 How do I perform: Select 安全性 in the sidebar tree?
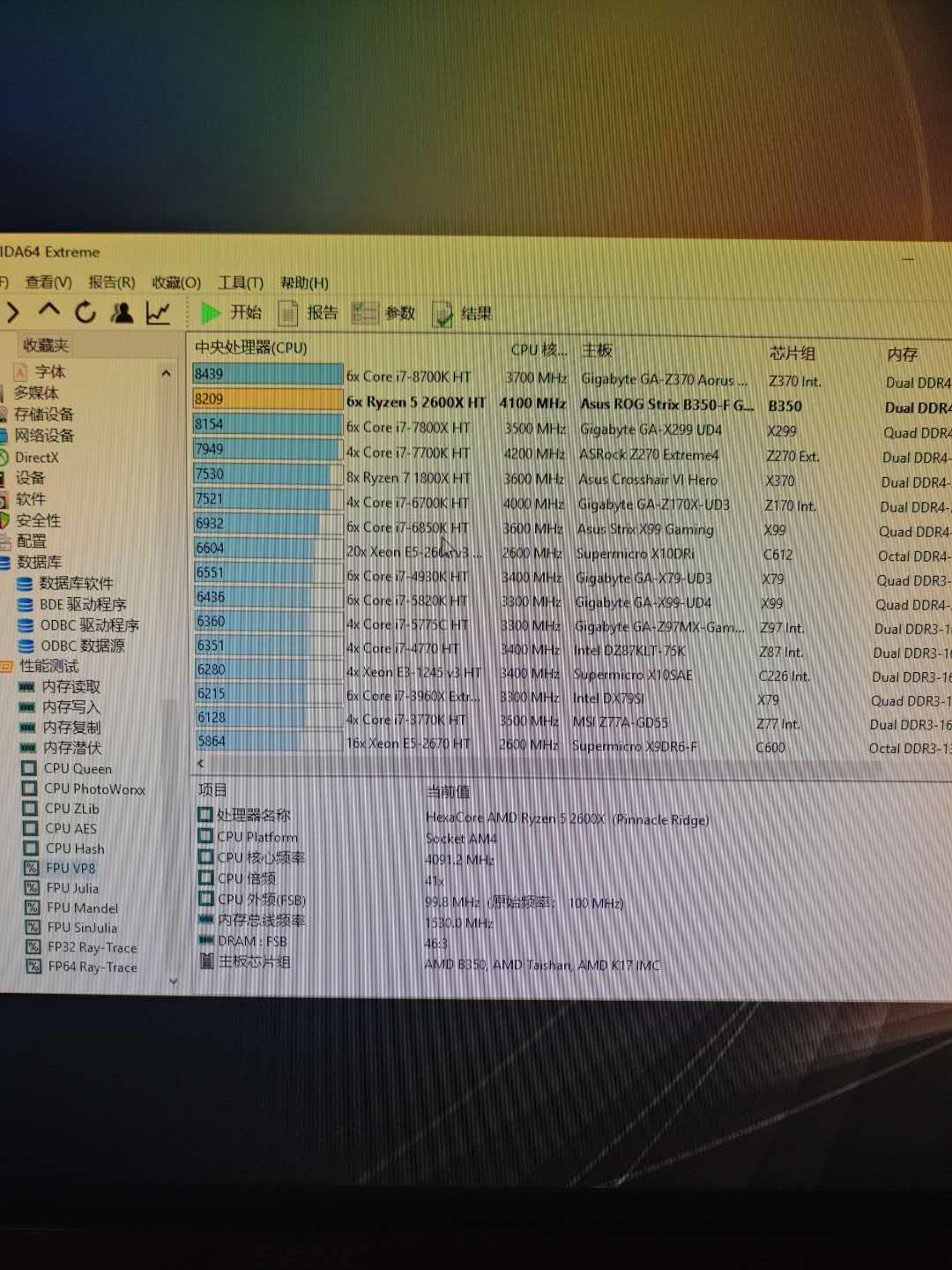[39, 519]
